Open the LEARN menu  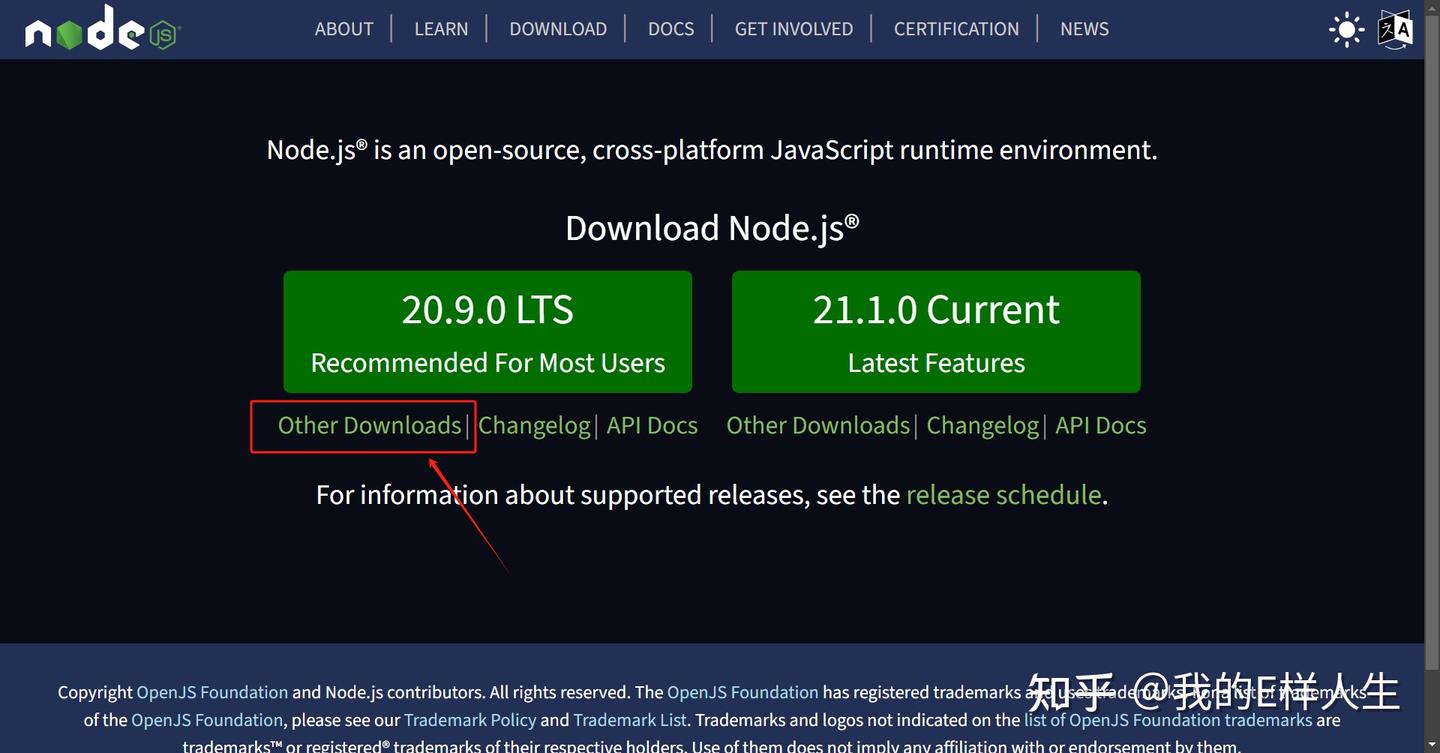pos(441,29)
